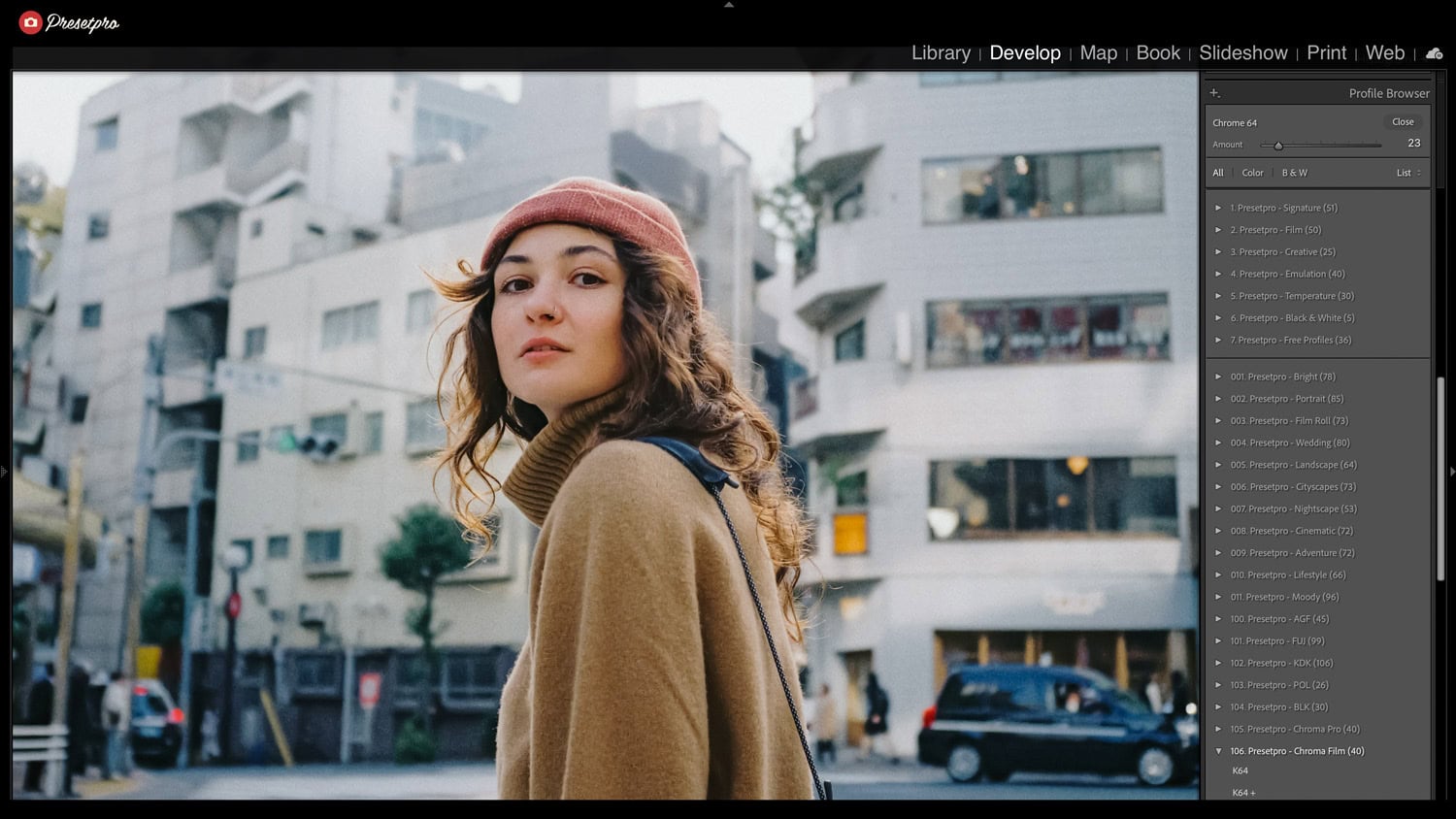
Task: Click the Presetpro camera logo
Action: (31, 22)
